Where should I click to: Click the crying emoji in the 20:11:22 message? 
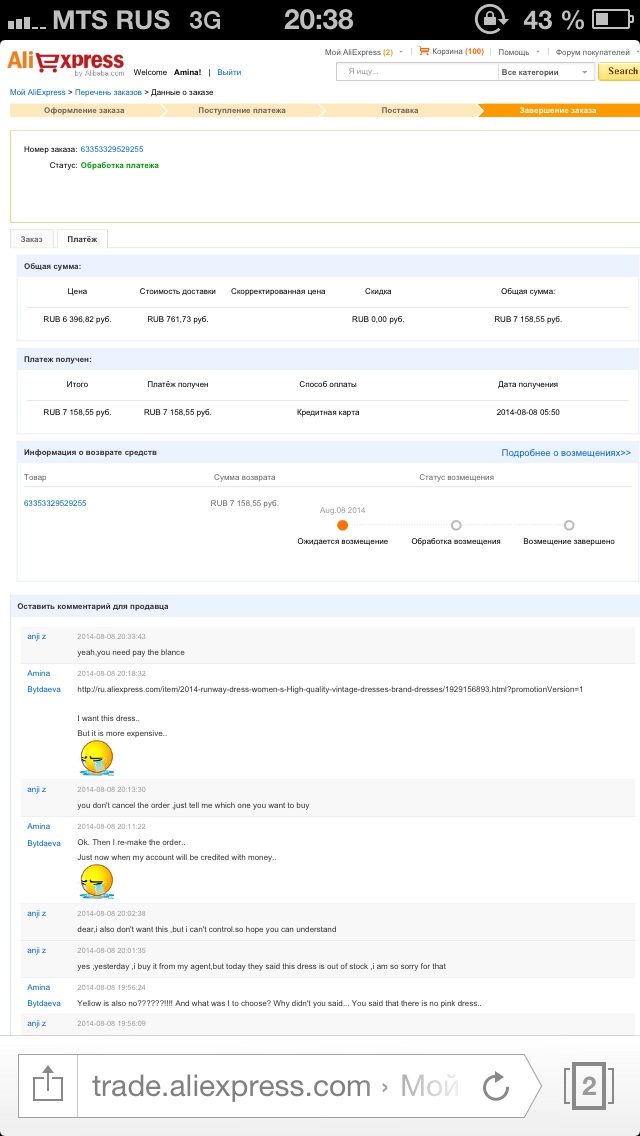[96, 881]
